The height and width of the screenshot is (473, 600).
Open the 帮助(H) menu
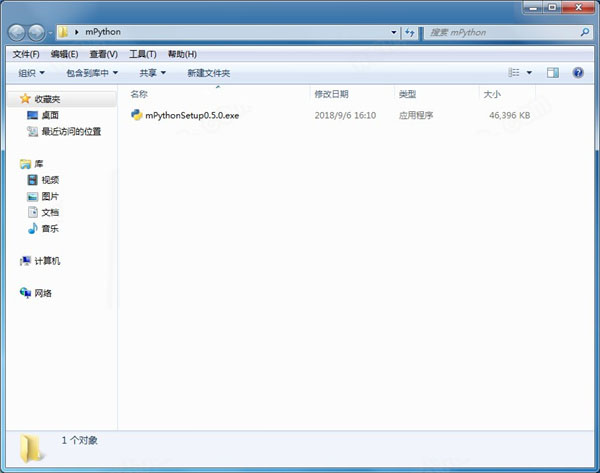pos(182,54)
